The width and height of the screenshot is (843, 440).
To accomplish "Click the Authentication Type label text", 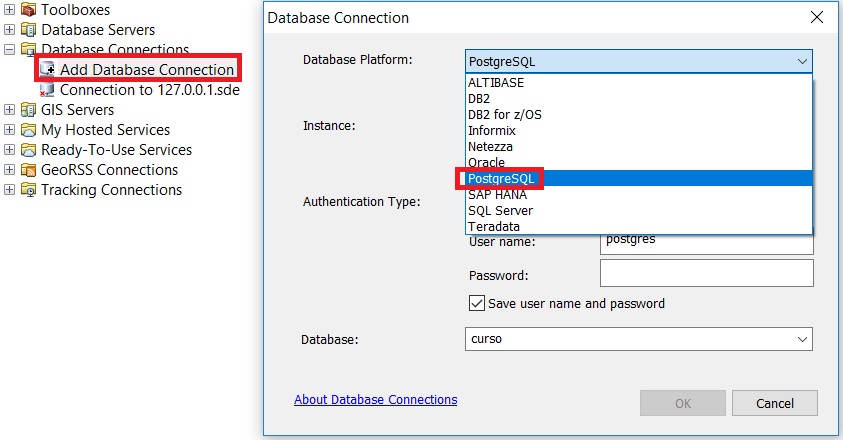I will (361, 202).
